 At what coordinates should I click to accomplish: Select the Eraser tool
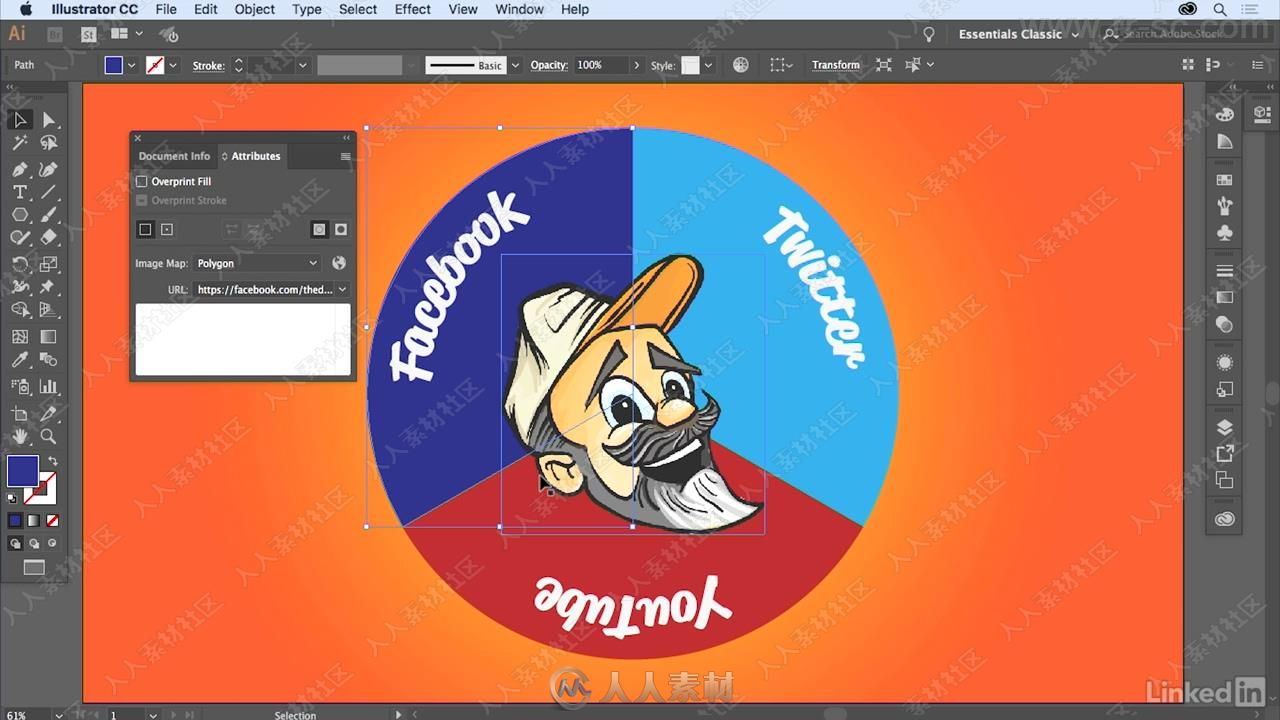tap(48, 238)
